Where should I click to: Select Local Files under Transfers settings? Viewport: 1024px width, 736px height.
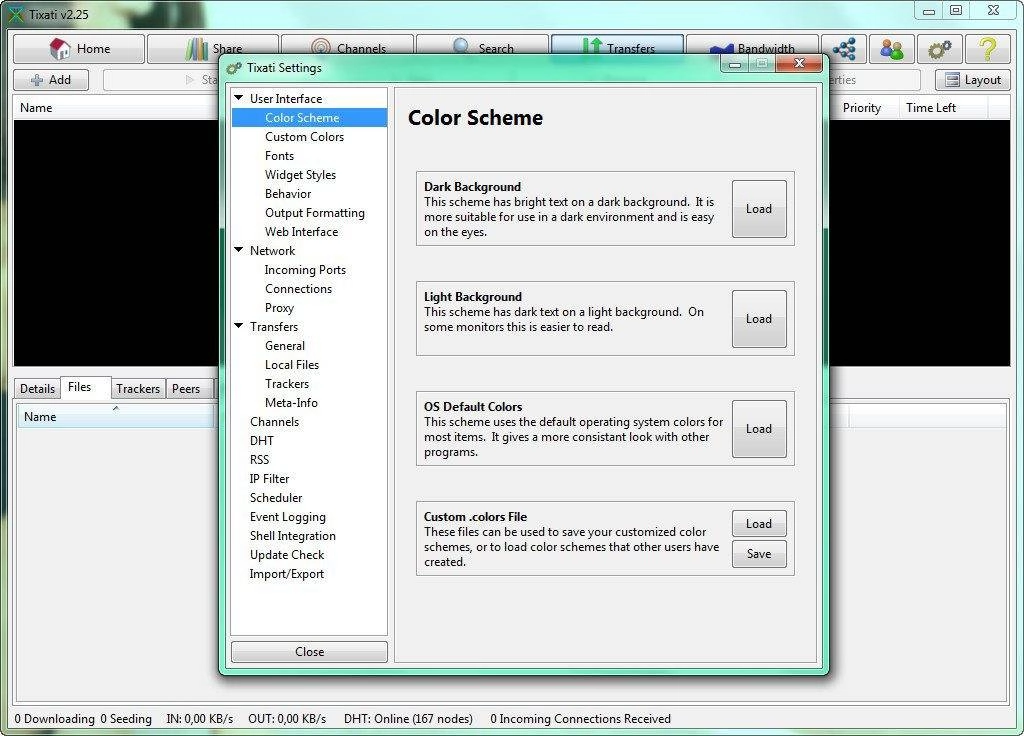click(x=292, y=364)
